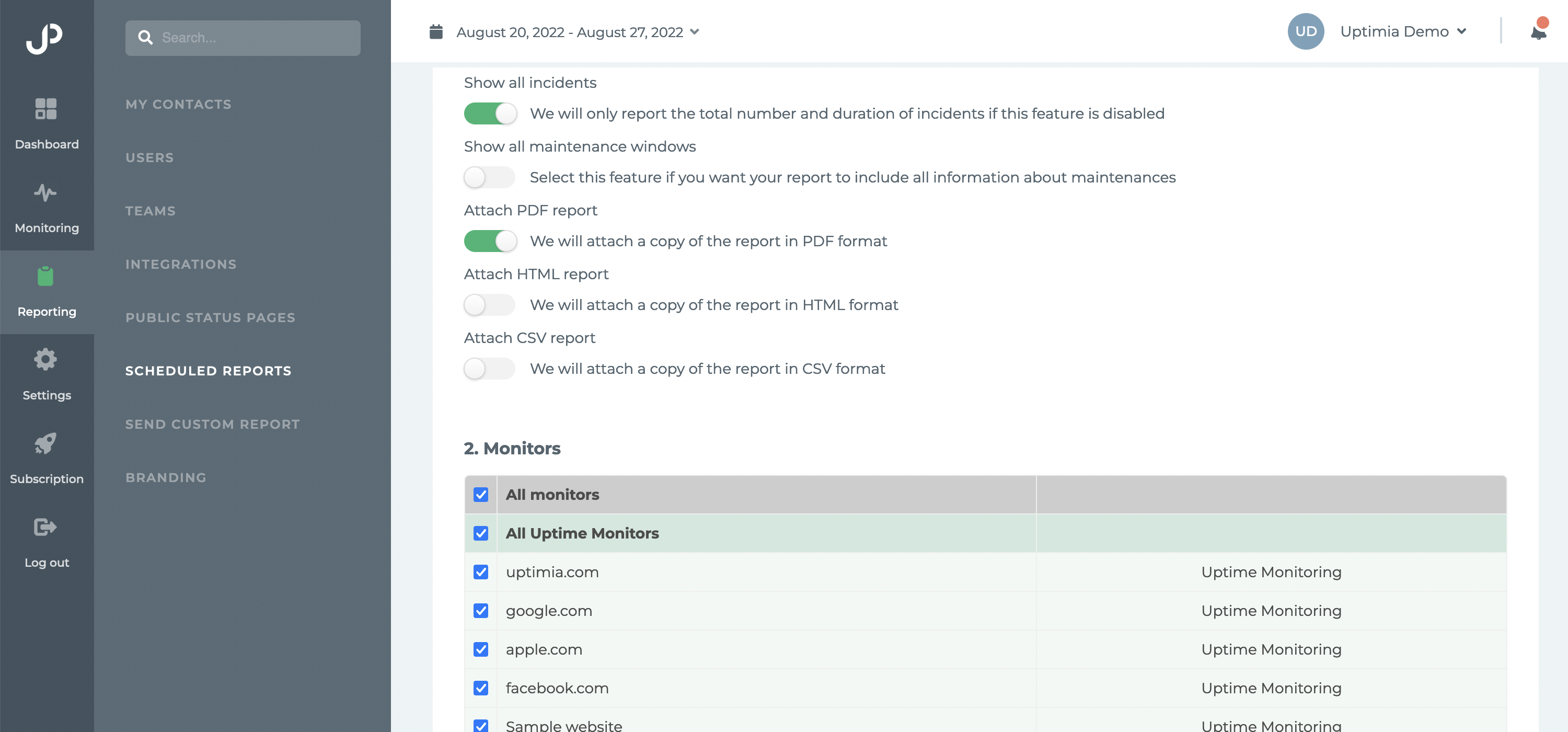Select the Reporting clipboard icon

click(45, 276)
